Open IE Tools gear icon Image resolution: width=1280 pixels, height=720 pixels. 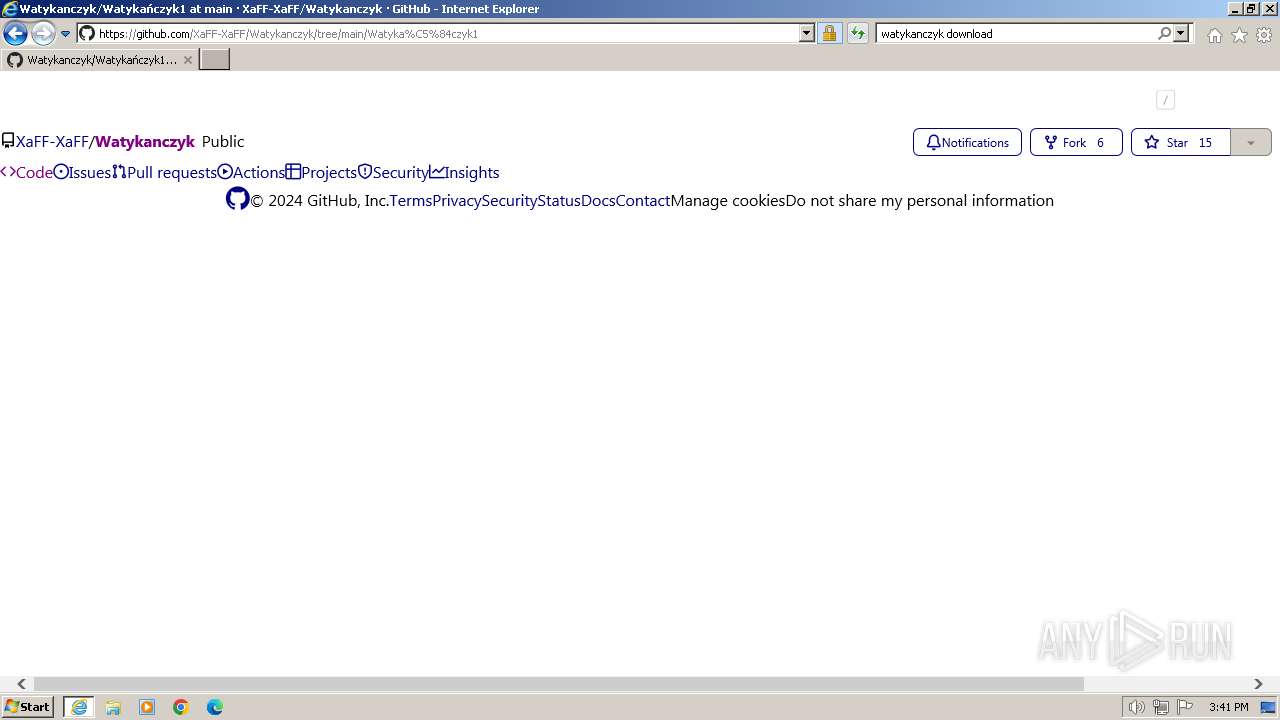tap(1264, 35)
